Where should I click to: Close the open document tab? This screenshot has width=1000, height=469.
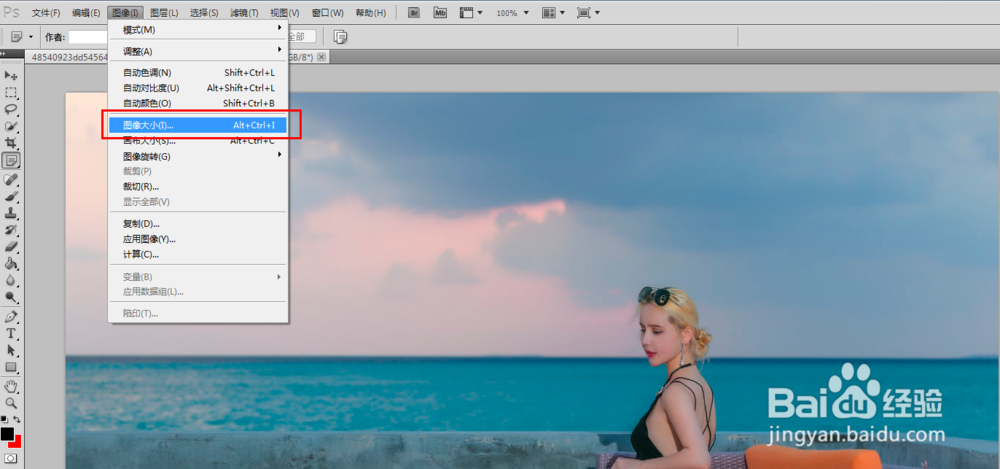tap(321, 57)
